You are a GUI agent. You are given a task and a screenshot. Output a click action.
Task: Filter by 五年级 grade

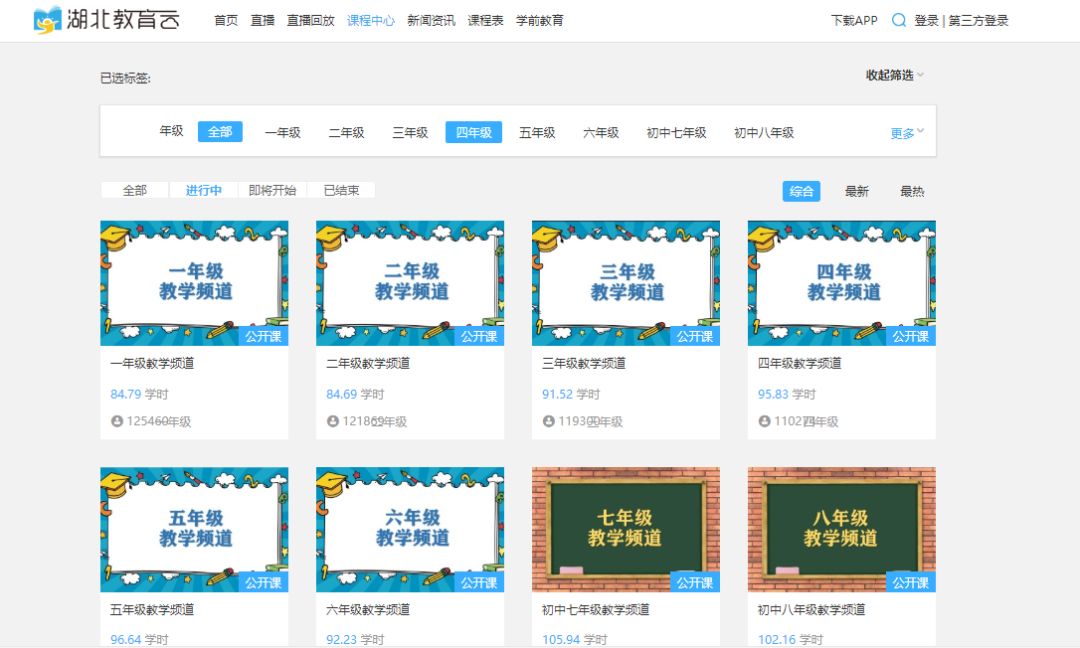click(x=537, y=132)
